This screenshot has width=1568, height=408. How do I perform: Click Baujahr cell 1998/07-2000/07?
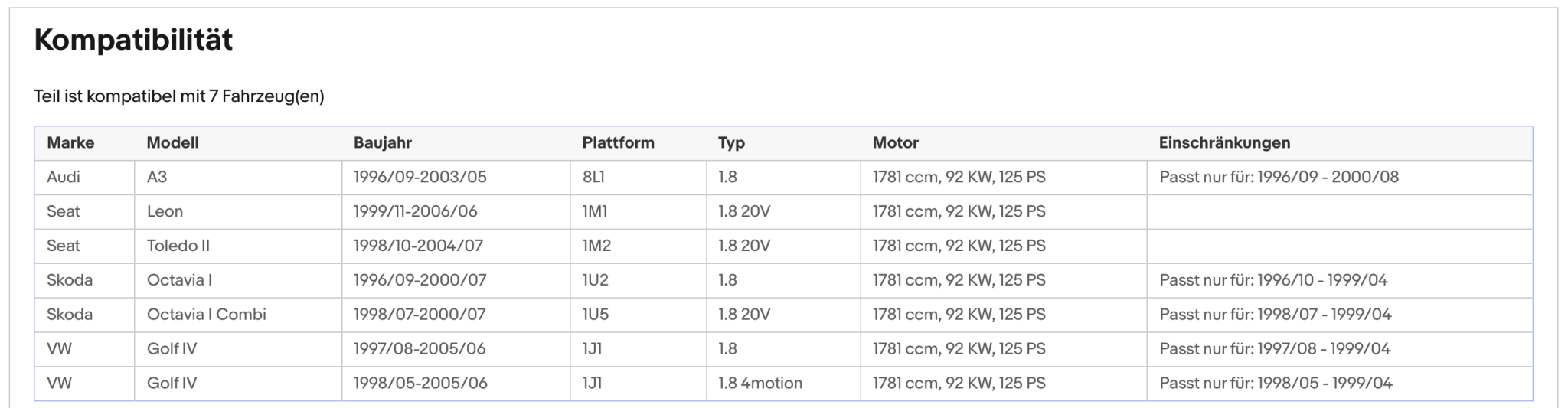tap(456, 315)
